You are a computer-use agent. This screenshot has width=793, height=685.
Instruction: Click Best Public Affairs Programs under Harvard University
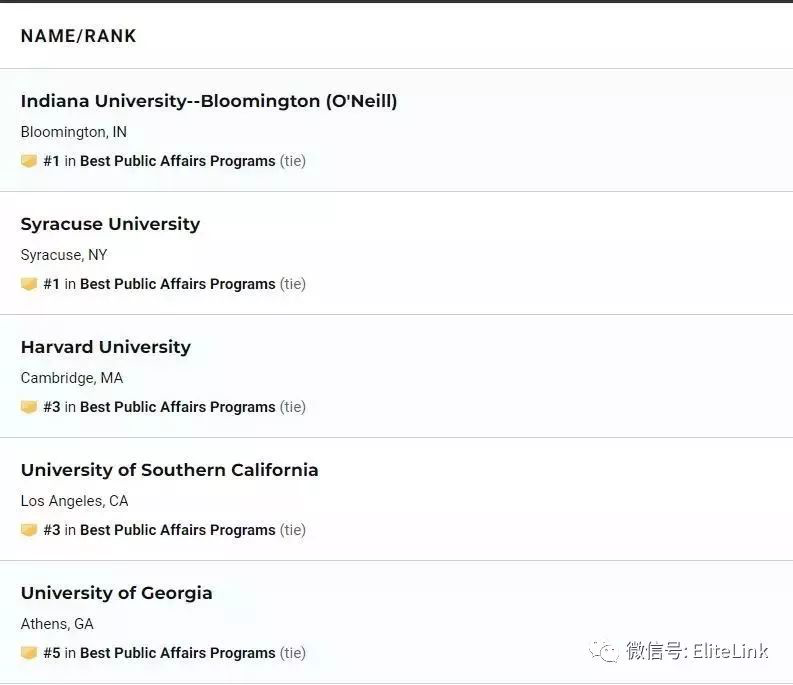point(178,407)
